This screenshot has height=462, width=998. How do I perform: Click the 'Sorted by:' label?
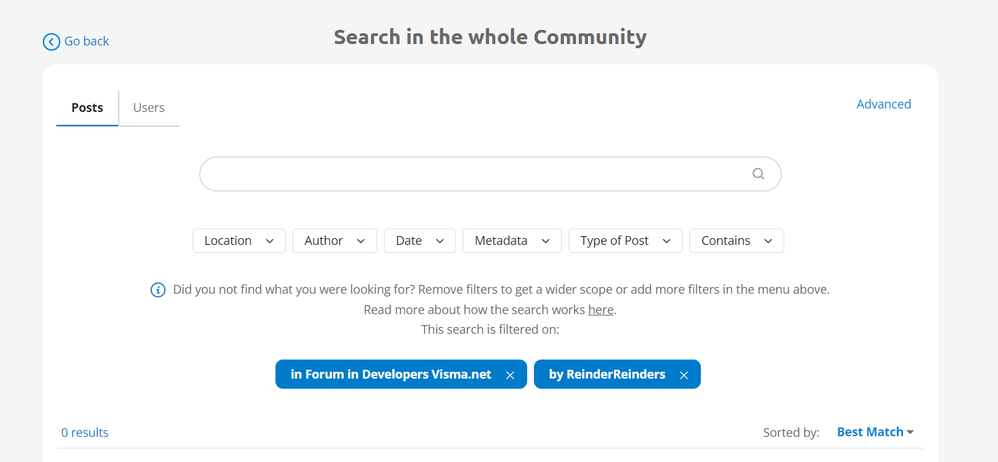pos(791,433)
